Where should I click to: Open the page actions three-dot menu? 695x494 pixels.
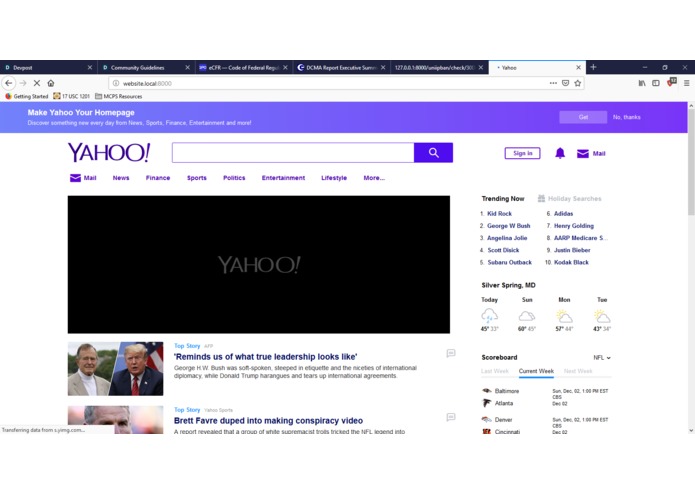pyautogui.click(x=553, y=83)
